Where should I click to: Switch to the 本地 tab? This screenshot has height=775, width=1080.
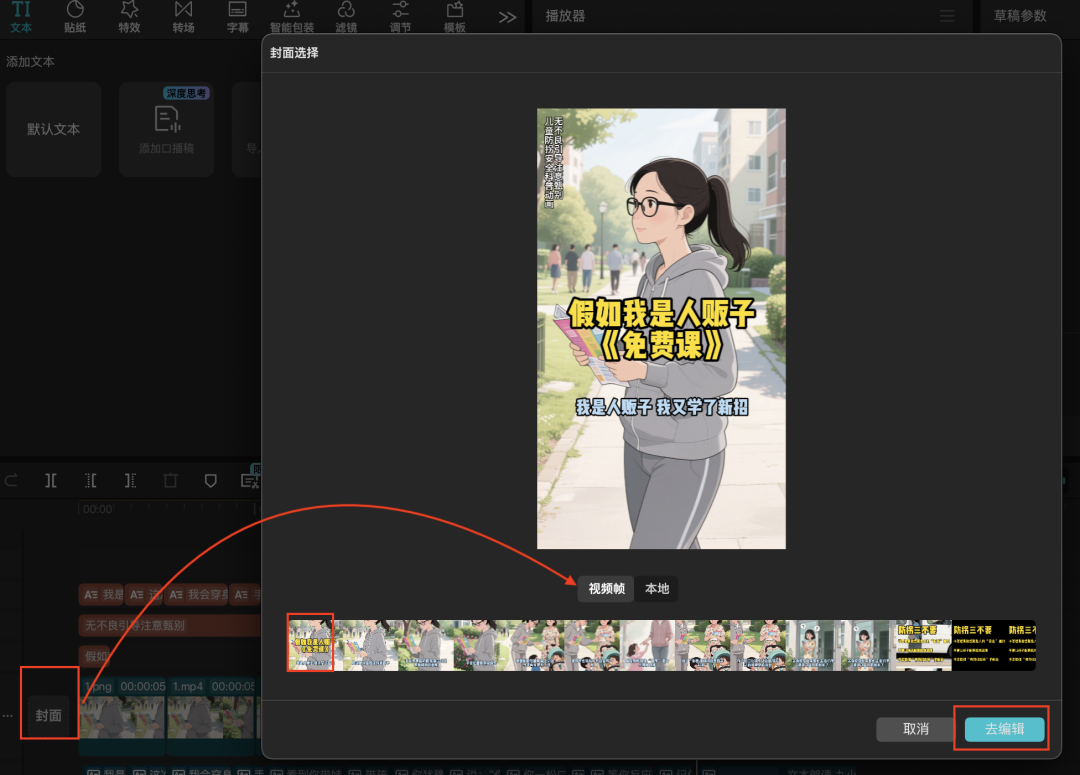point(656,589)
